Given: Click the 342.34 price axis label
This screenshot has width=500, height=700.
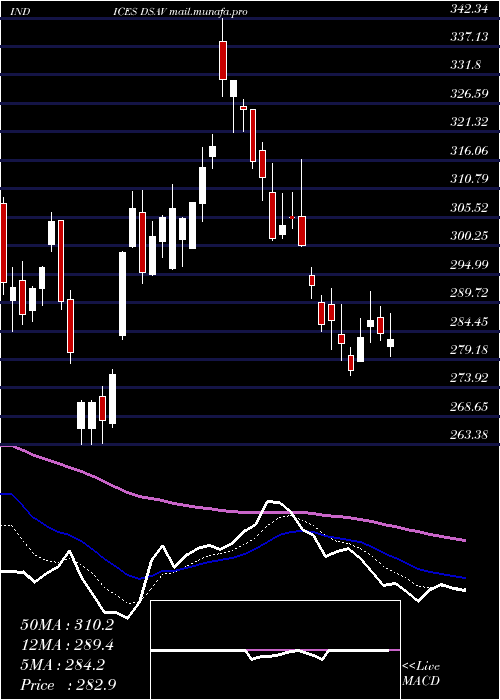Looking at the screenshot, I should click(468, 9).
